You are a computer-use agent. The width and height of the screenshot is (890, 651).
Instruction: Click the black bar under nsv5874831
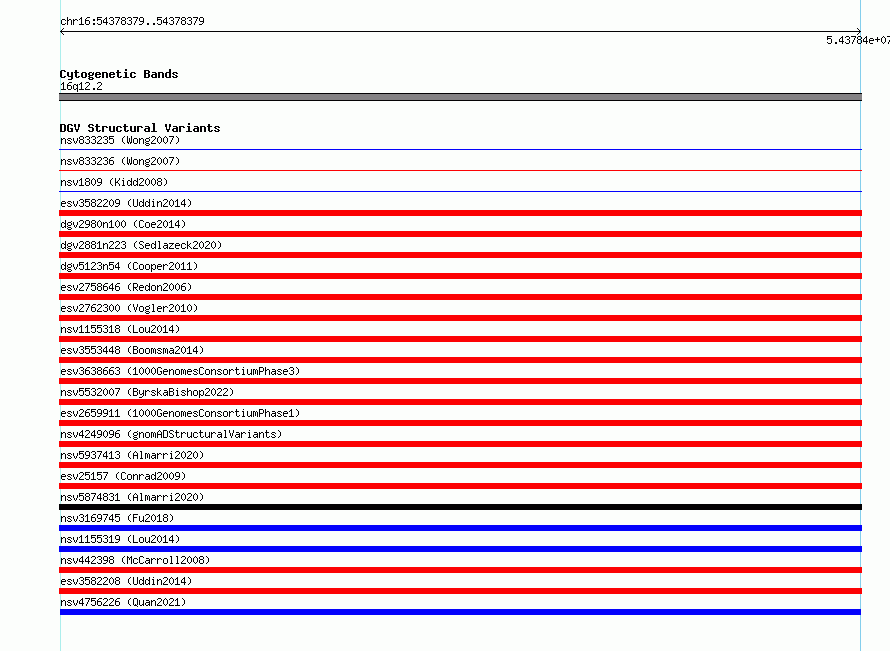click(460, 507)
